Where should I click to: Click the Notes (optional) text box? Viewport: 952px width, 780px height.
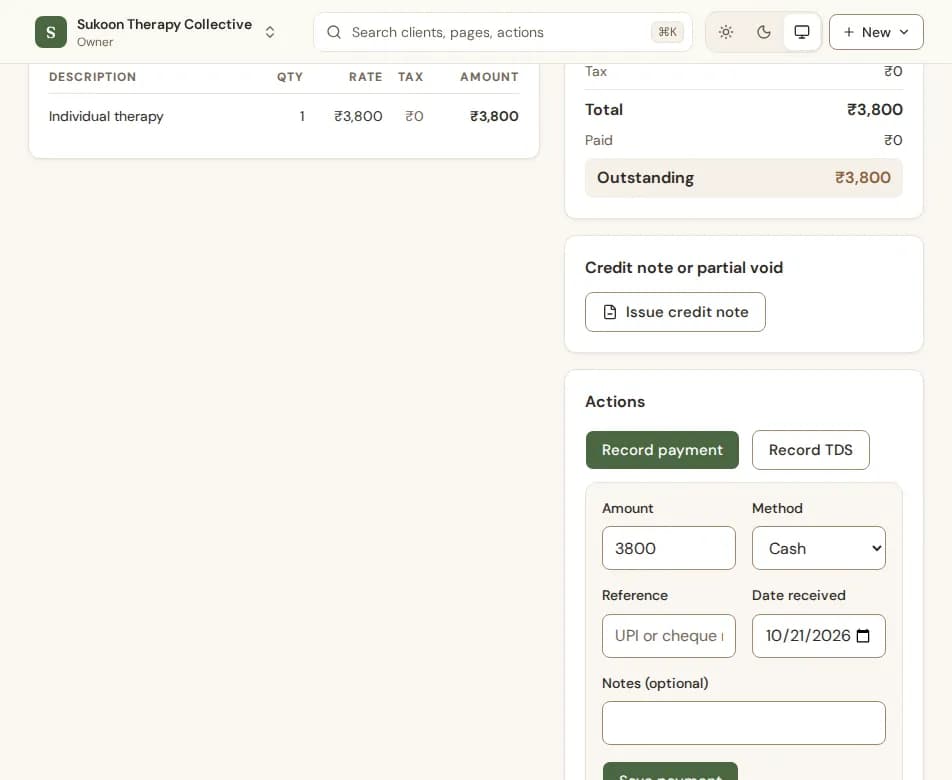tap(744, 723)
